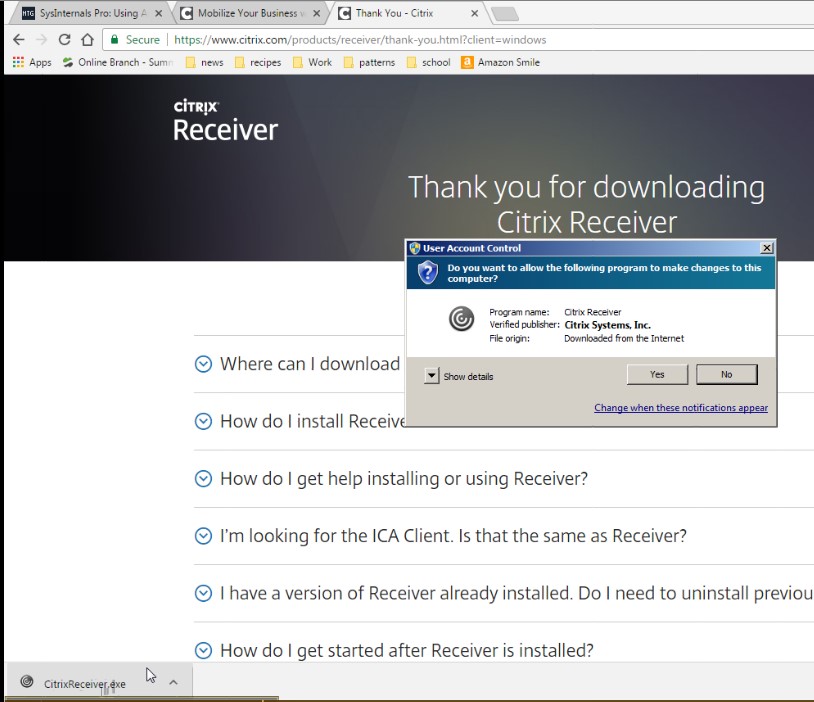Click the 'Thank you for downloading' heading
Viewport: 814px width, 702px height.
point(587,204)
